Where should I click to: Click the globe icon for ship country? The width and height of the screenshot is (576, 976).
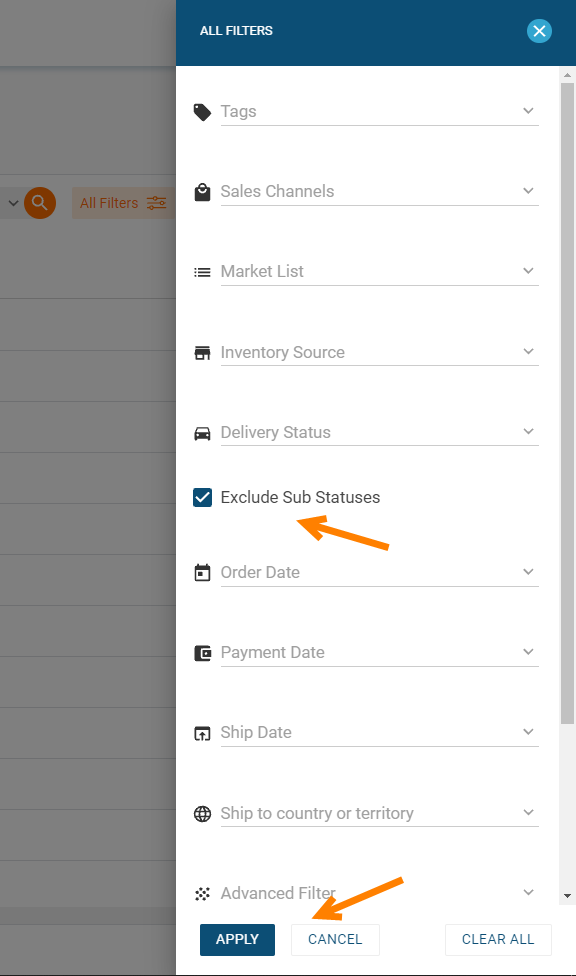click(x=202, y=814)
